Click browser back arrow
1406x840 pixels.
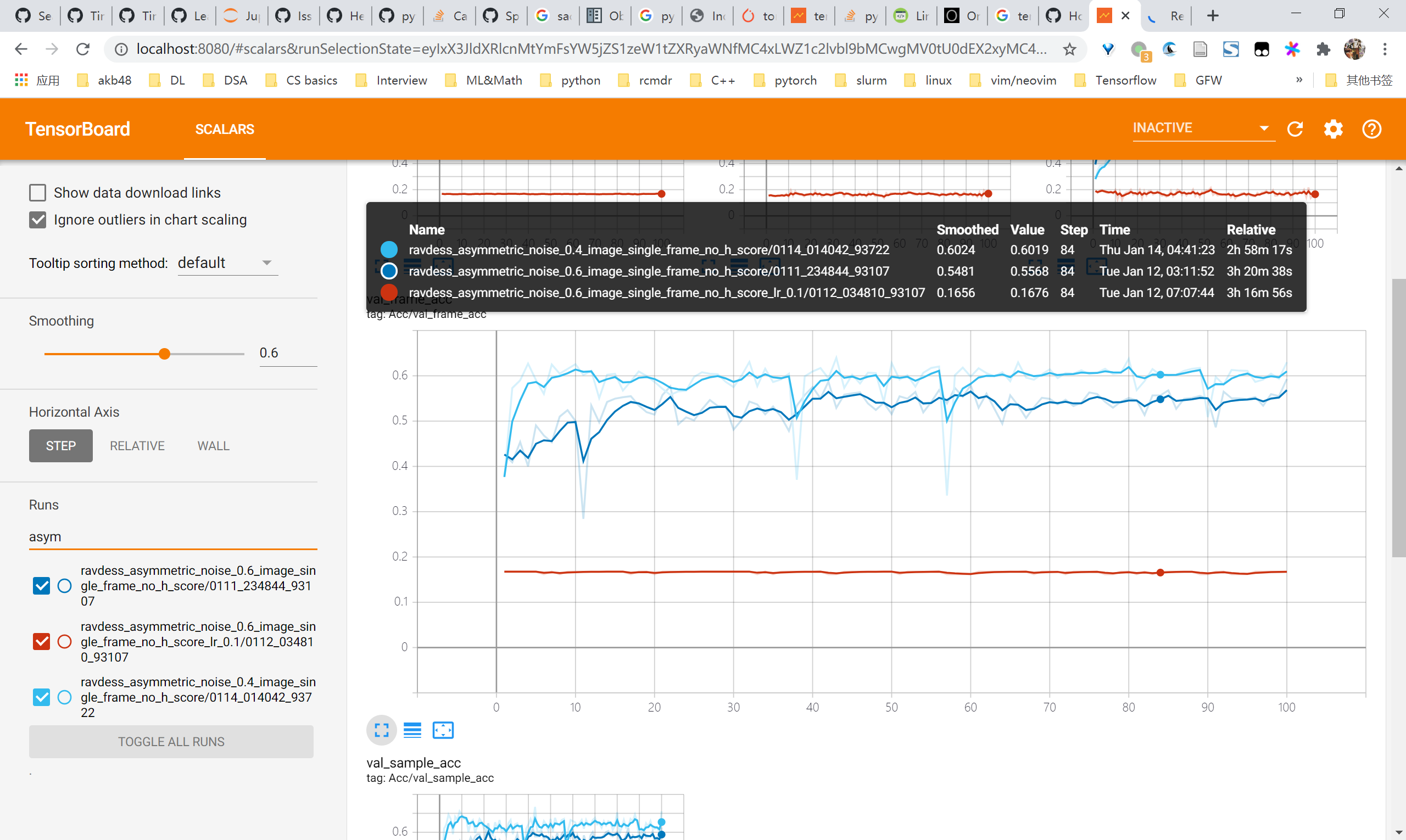click(x=21, y=49)
